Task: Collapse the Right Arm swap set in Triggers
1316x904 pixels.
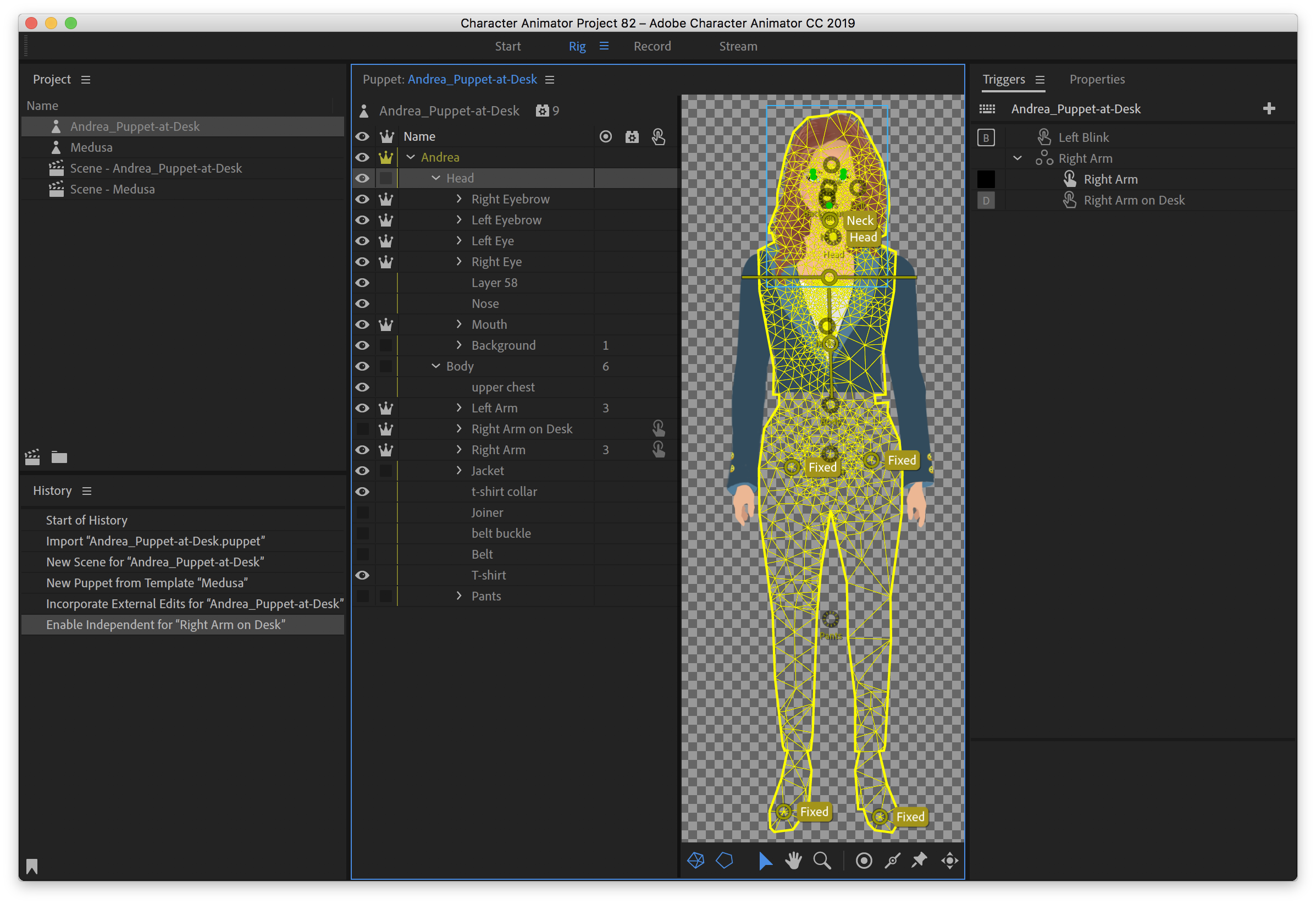Action: 1018,158
